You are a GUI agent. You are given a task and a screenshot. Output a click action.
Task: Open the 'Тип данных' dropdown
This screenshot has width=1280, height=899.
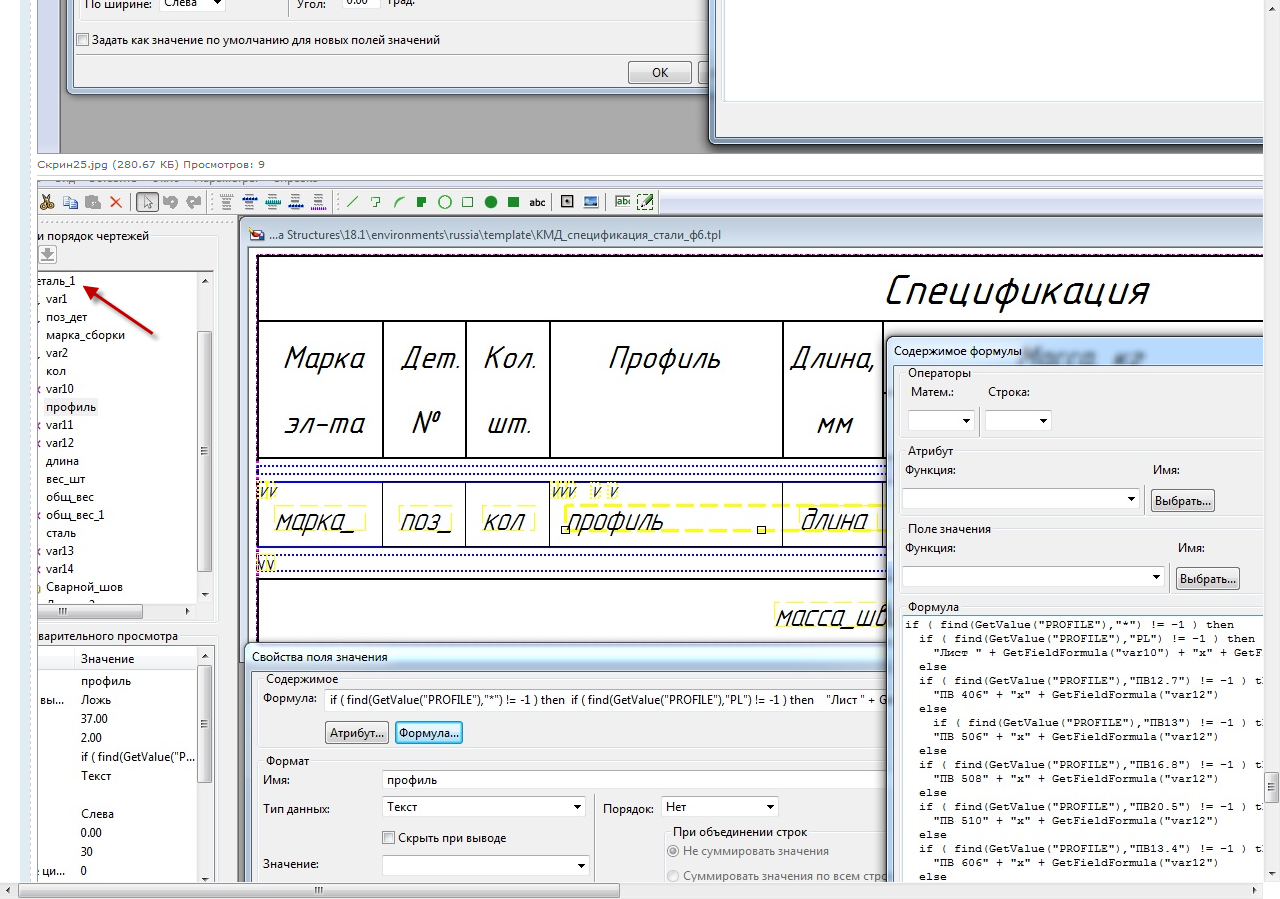(484, 807)
